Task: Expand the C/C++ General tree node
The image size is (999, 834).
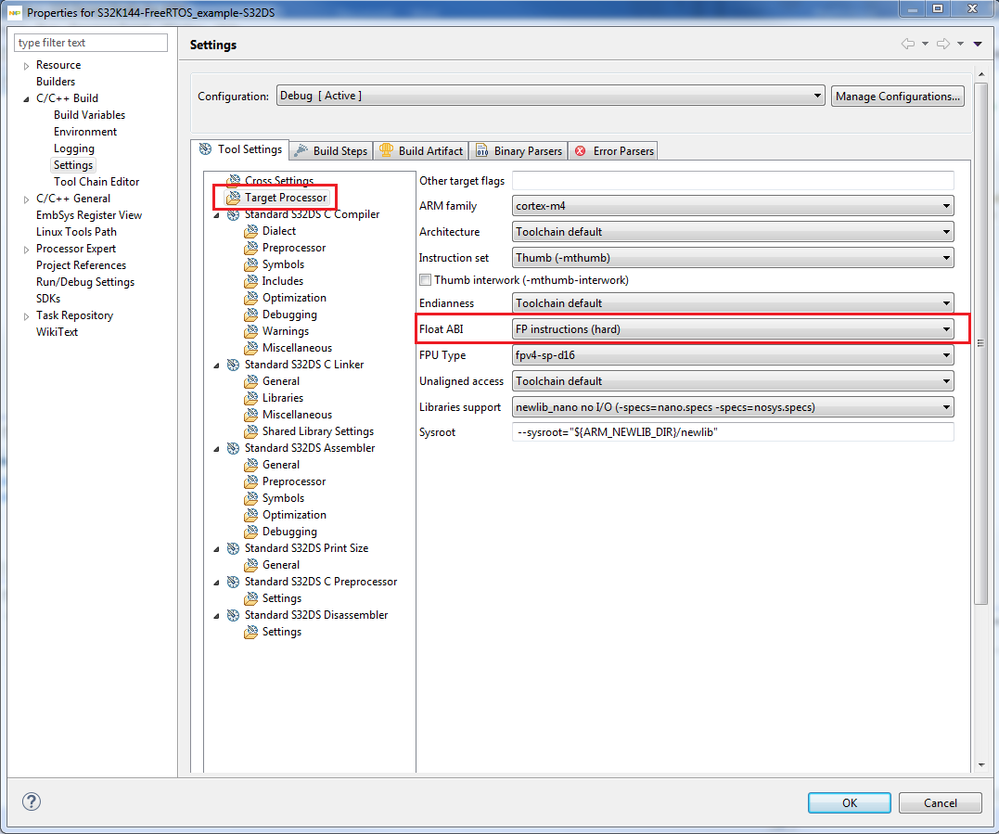Action: coord(26,199)
